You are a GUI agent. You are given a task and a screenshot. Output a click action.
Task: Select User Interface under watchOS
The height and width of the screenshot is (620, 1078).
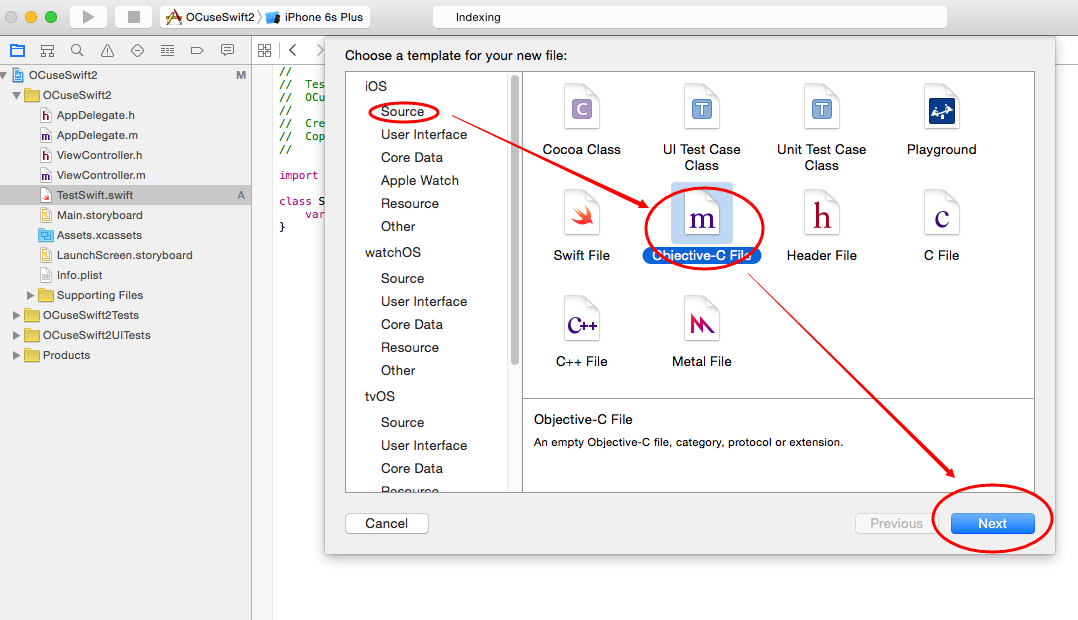(424, 301)
